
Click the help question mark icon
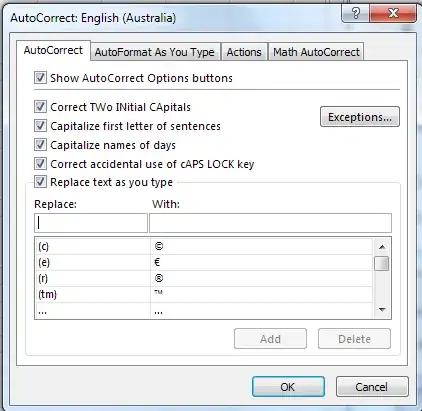pyautogui.click(x=356, y=14)
